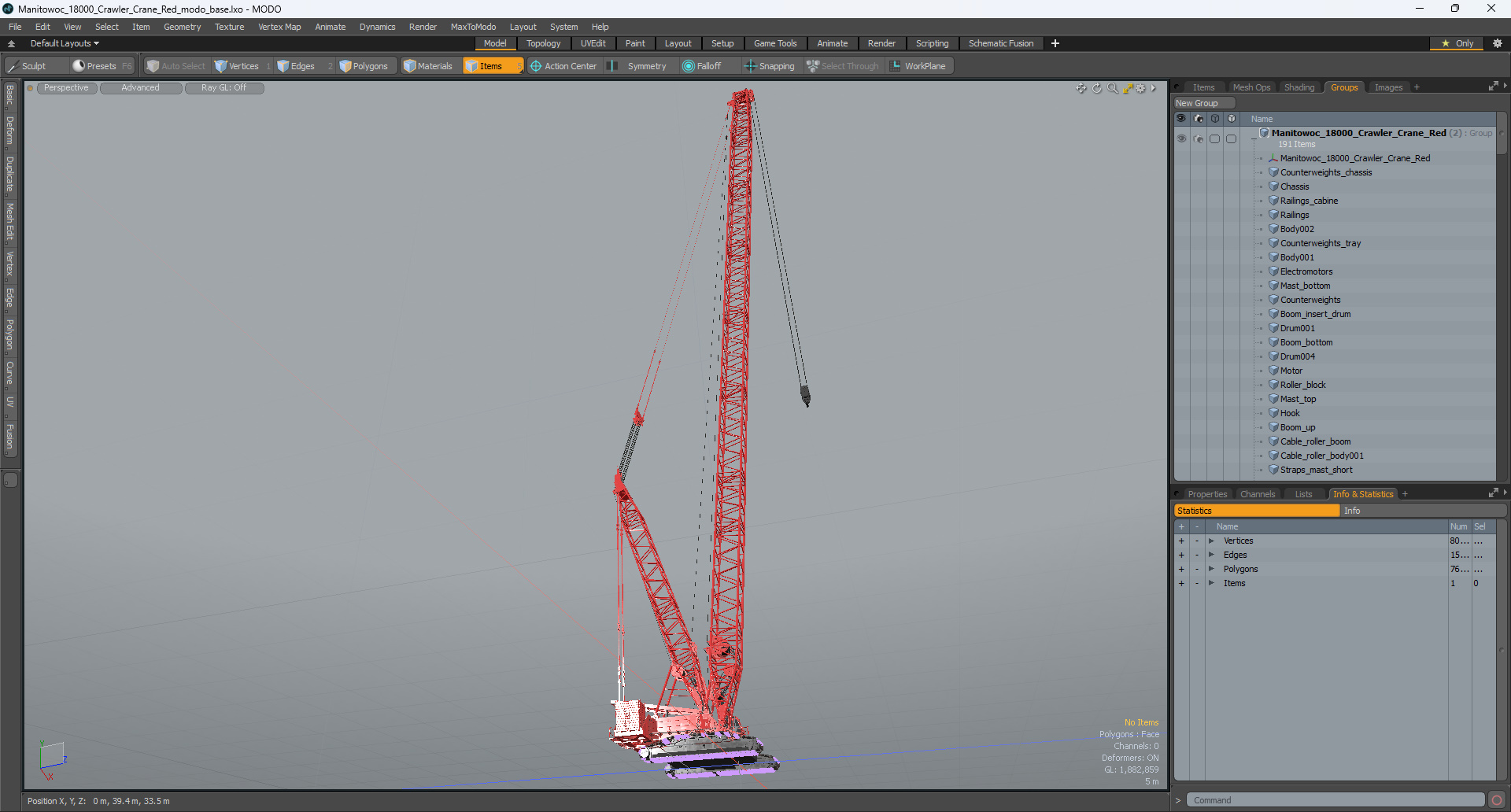The height and width of the screenshot is (812, 1511).
Task: Open the Action Center menu
Action: point(564,66)
